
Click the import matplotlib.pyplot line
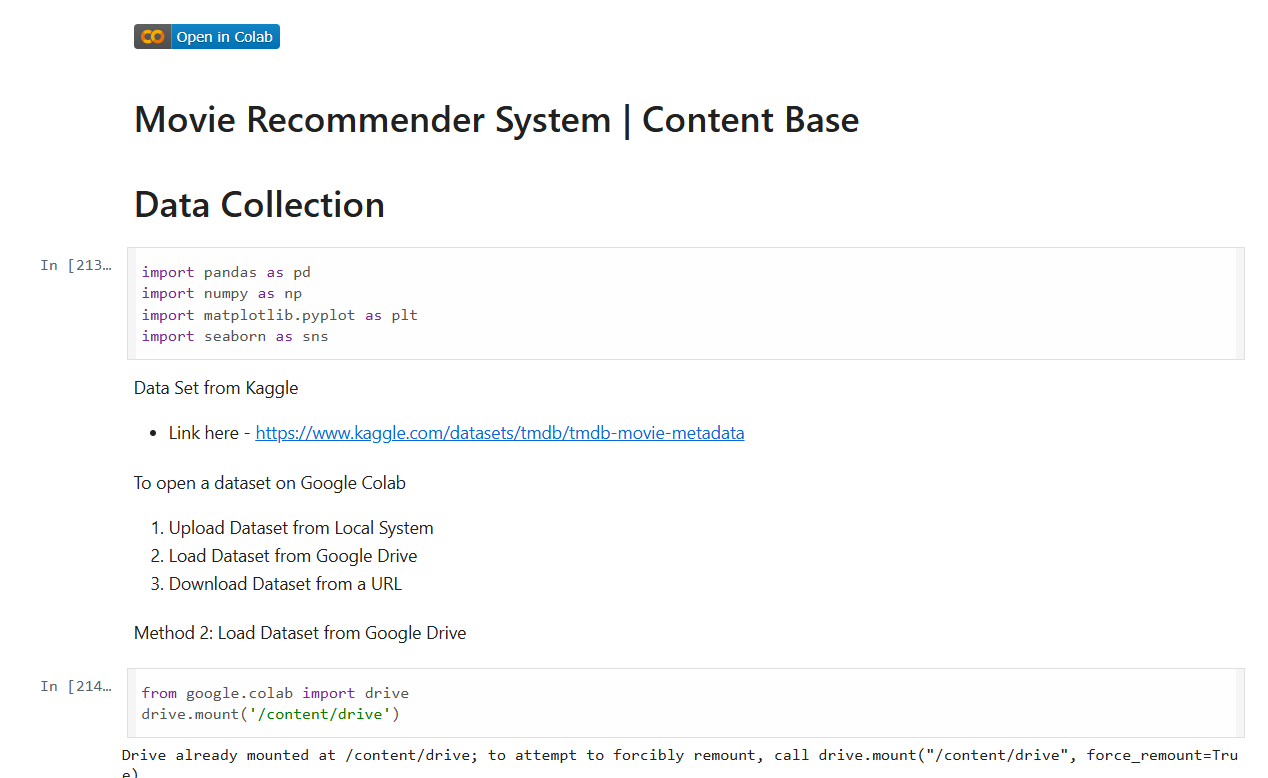[279, 315]
